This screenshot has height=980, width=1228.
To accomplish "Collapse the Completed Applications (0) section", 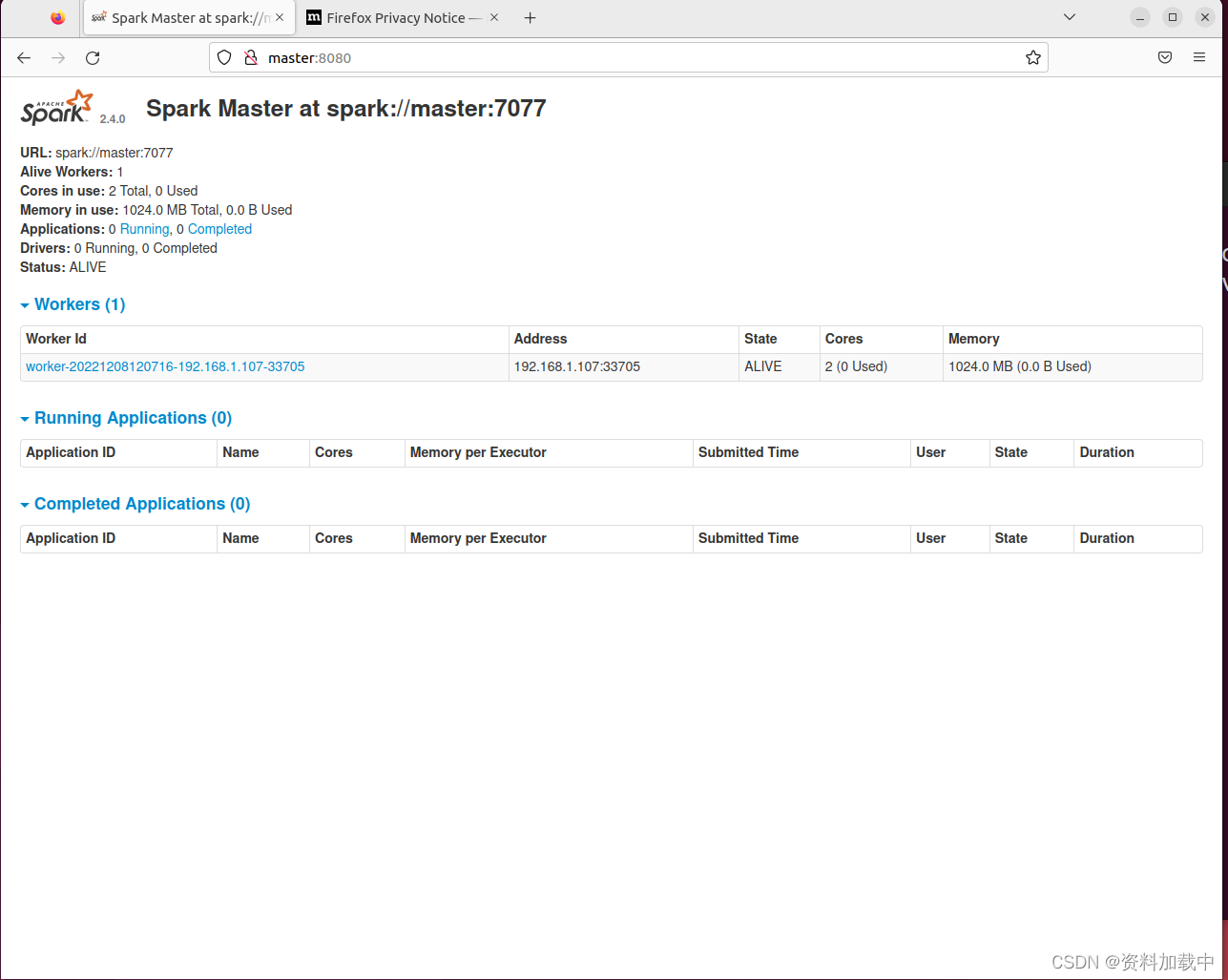I will pyautogui.click(x=135, y=504).
